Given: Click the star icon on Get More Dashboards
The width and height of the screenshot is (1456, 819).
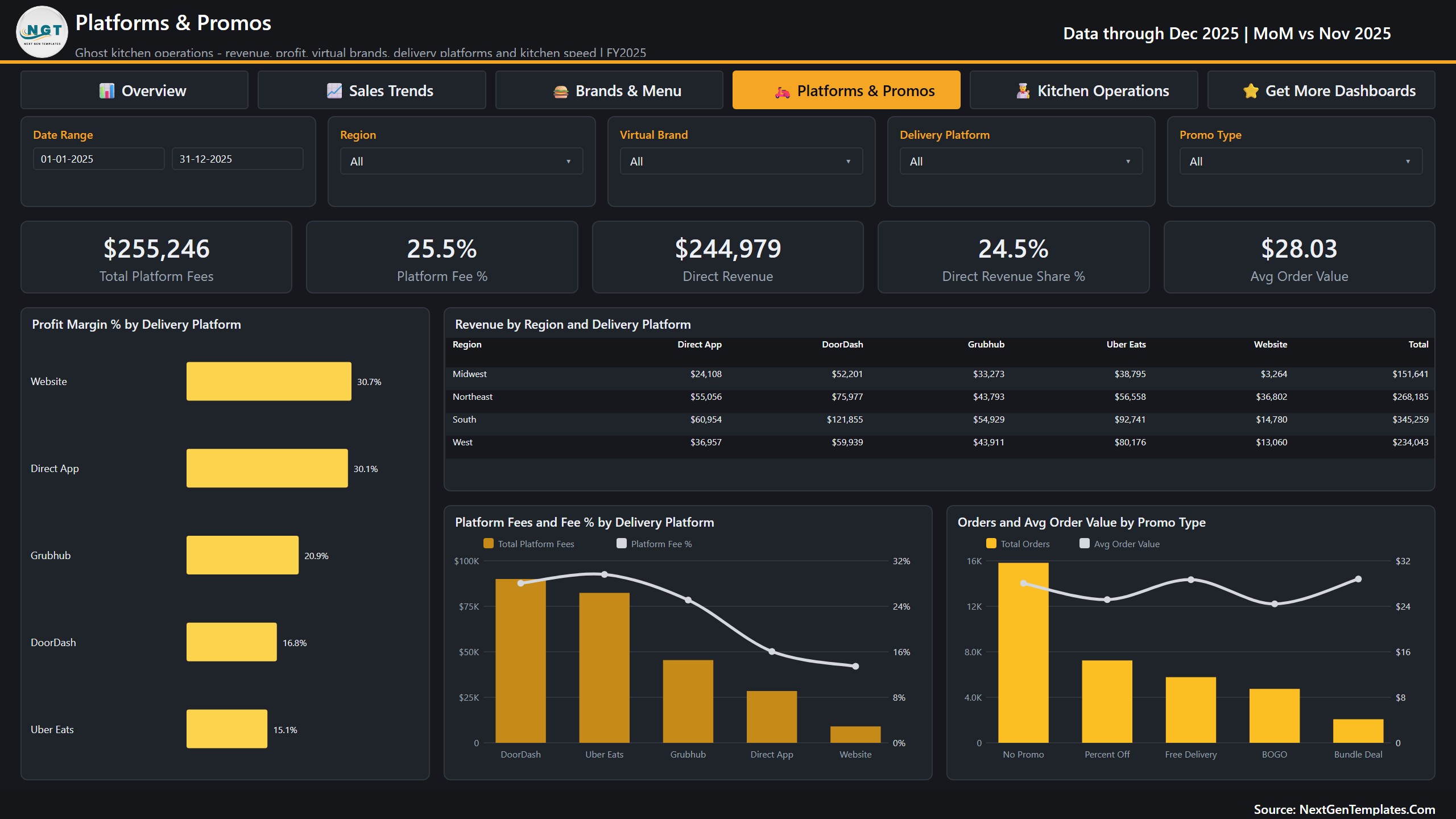Looking at the screenshot, I should (x=1251, y=91).
